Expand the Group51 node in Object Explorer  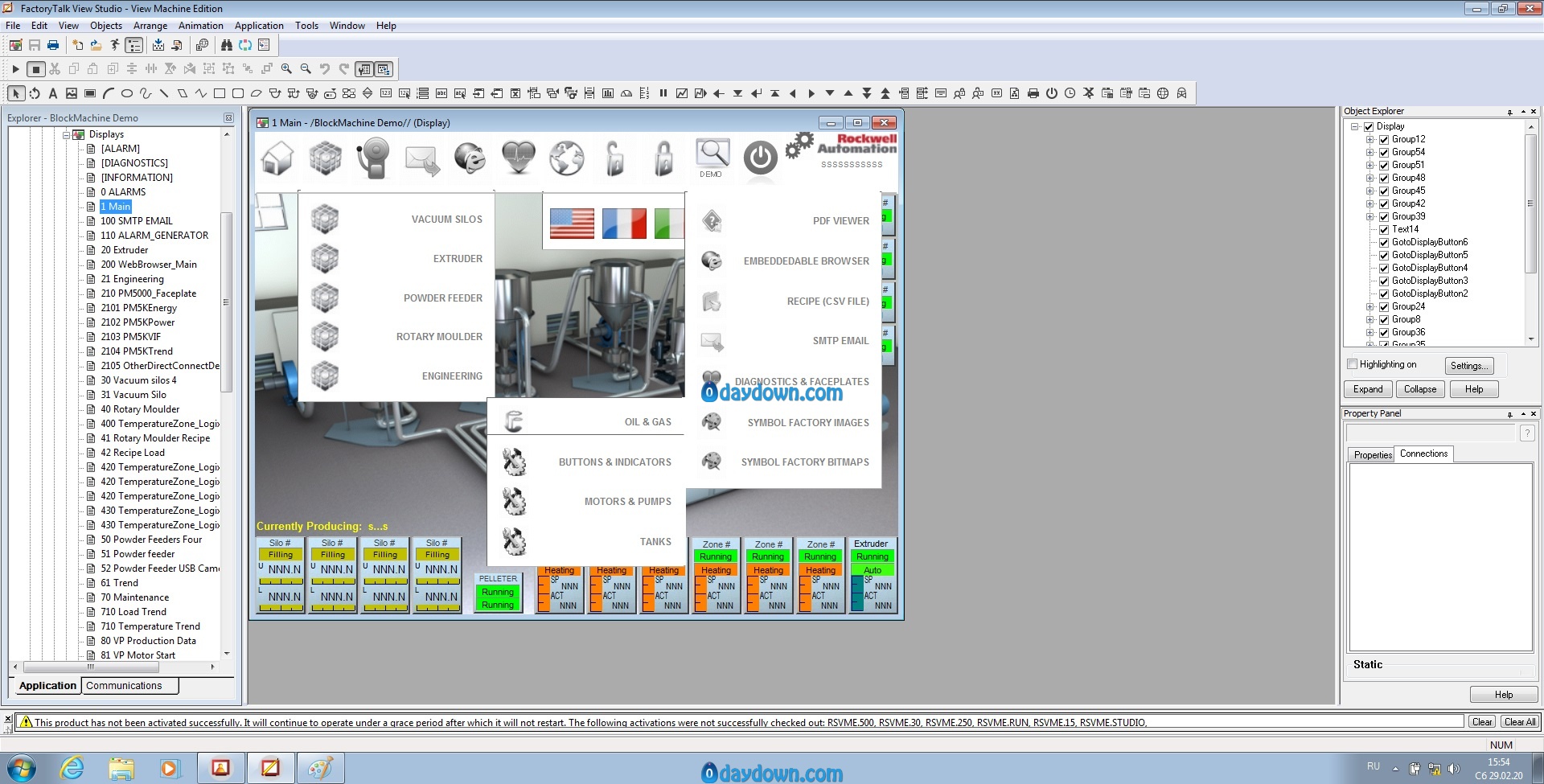[x=1369, y=166]
